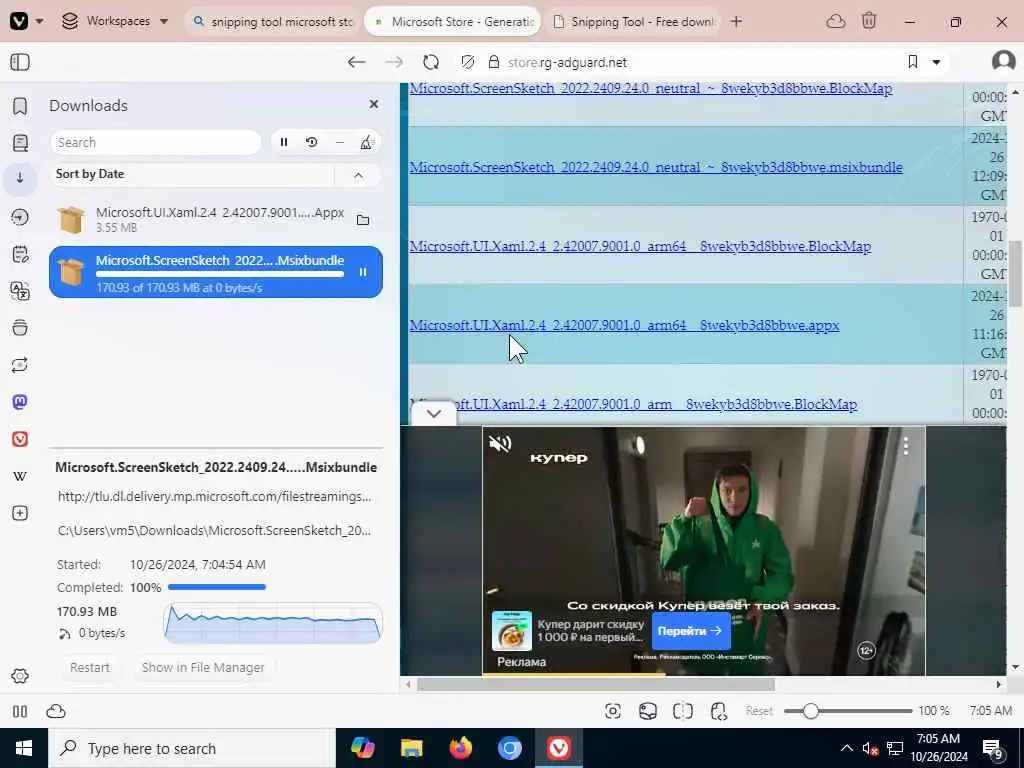Open Notes panel

pyautogui.click(x=20, y=254)
